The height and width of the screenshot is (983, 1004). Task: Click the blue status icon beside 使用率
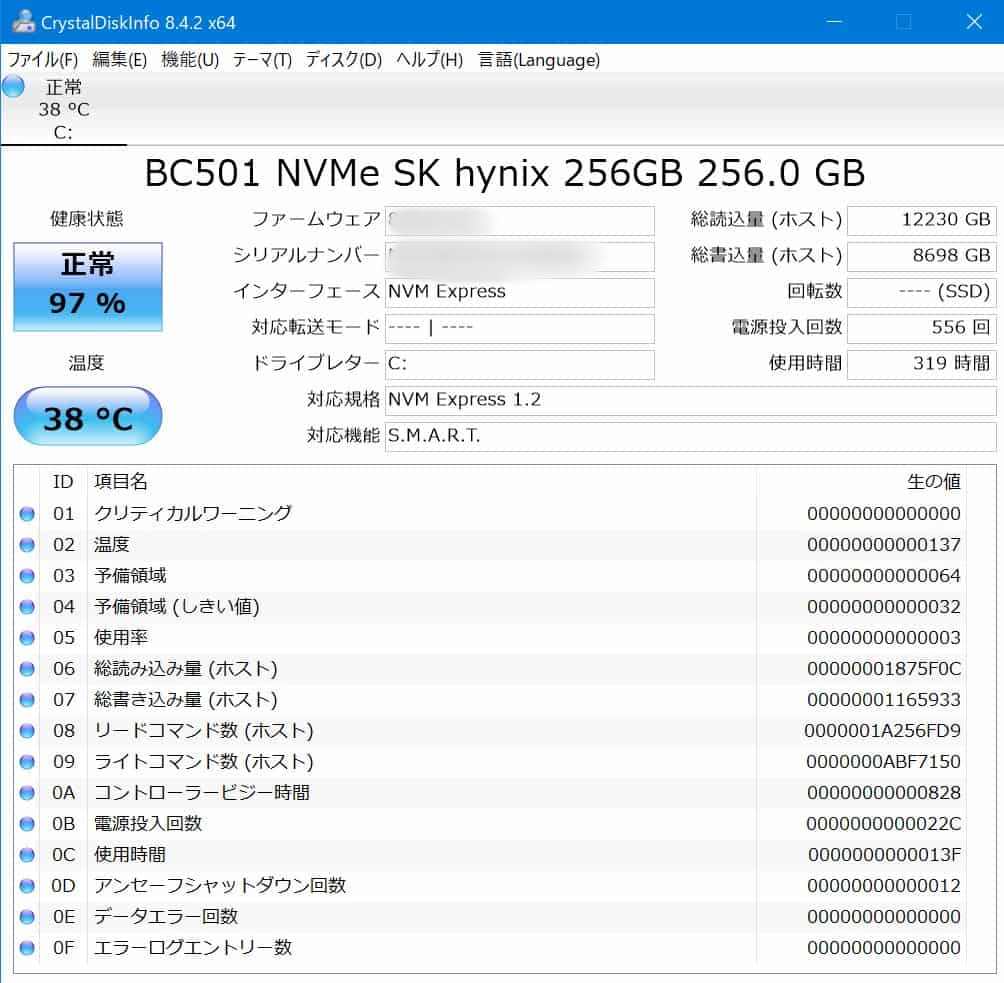(27, 638)
